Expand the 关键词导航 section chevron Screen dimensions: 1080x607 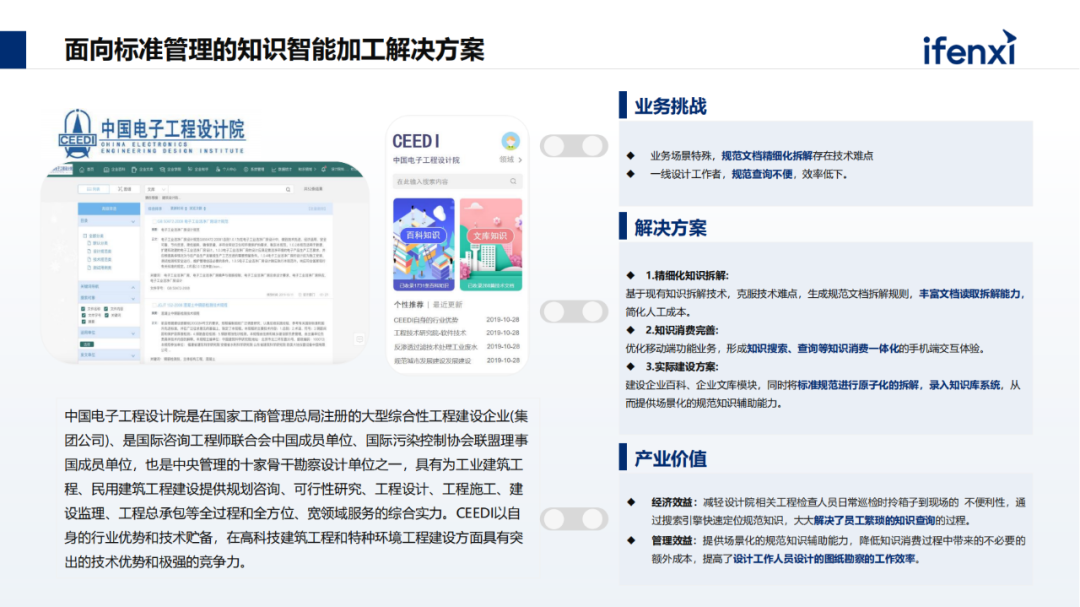pos(133,287)
